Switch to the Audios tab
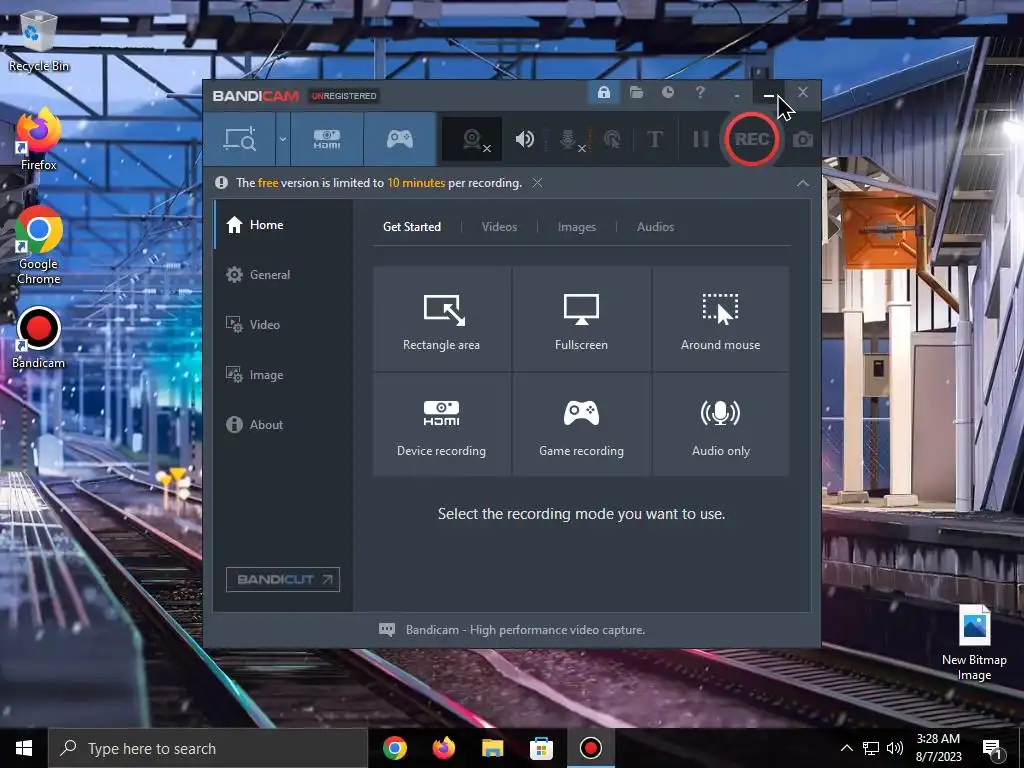 [655, 227]
